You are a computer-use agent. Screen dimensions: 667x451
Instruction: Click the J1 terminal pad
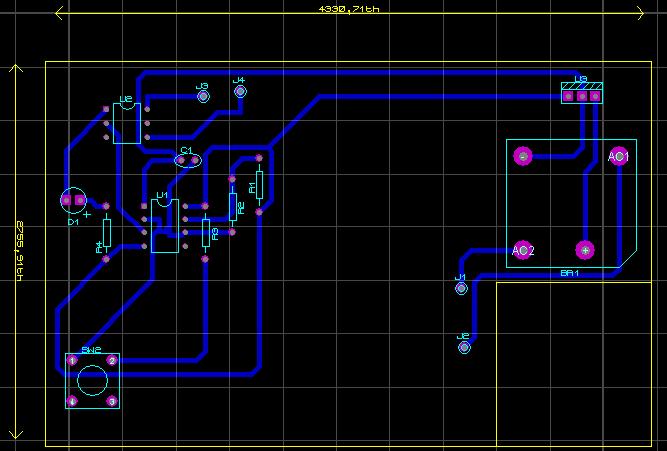click(461, 288)
